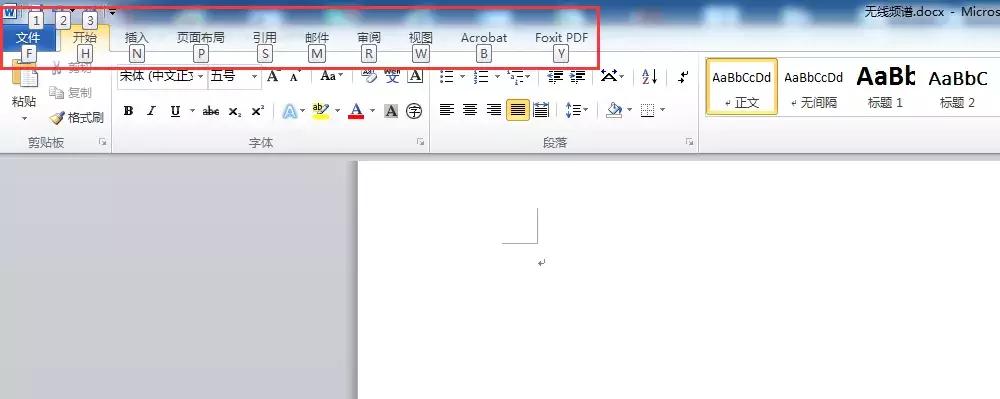
Task: Select center alignment
Action: click(x=470, y=110)
